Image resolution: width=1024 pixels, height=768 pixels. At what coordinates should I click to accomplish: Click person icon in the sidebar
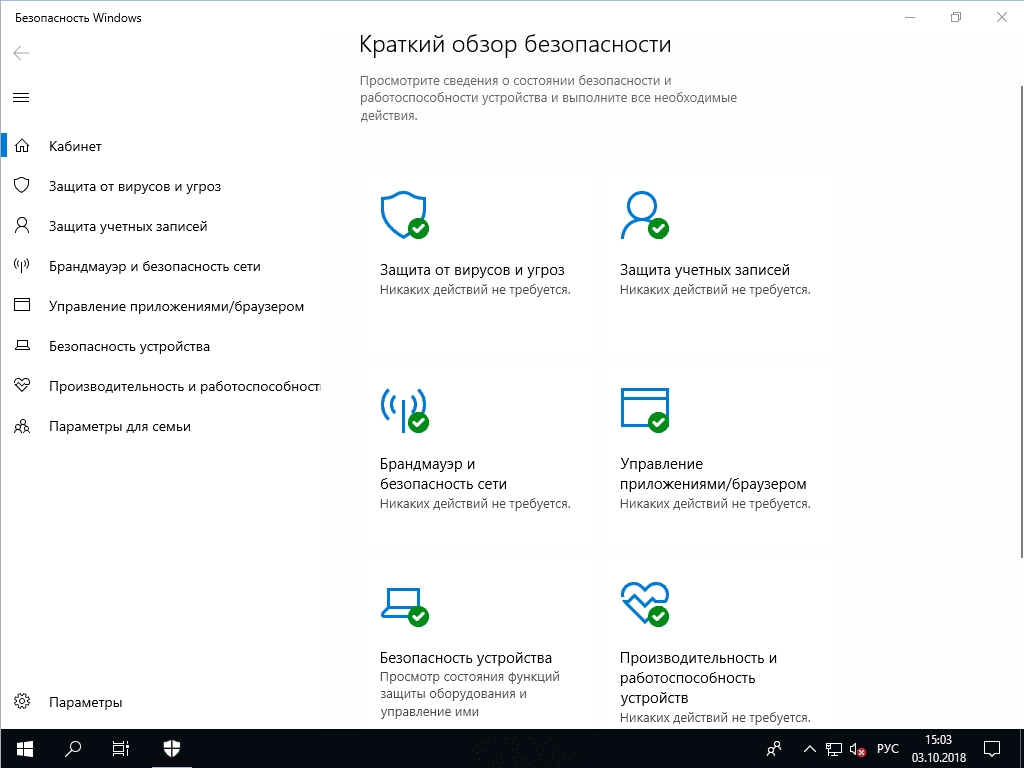[22, 226]
